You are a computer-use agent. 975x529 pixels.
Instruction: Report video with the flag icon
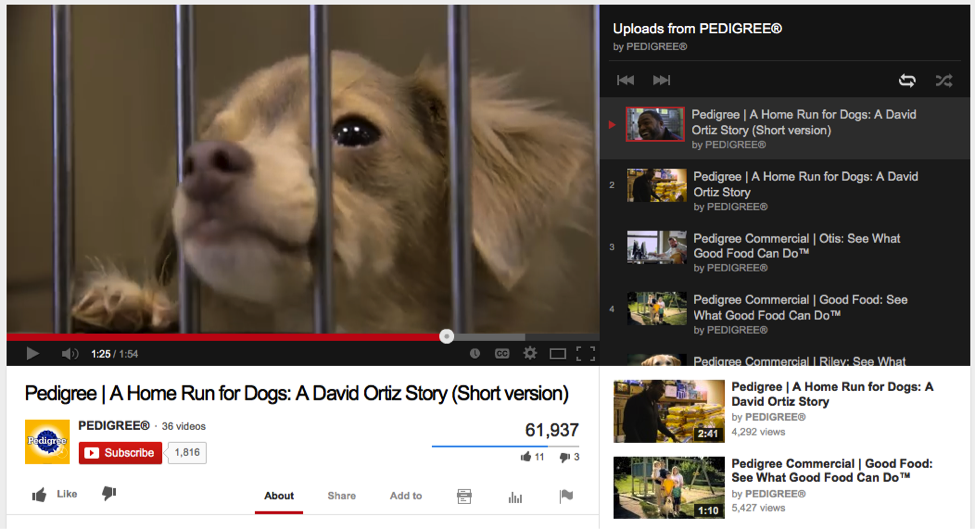pos(566,495)
